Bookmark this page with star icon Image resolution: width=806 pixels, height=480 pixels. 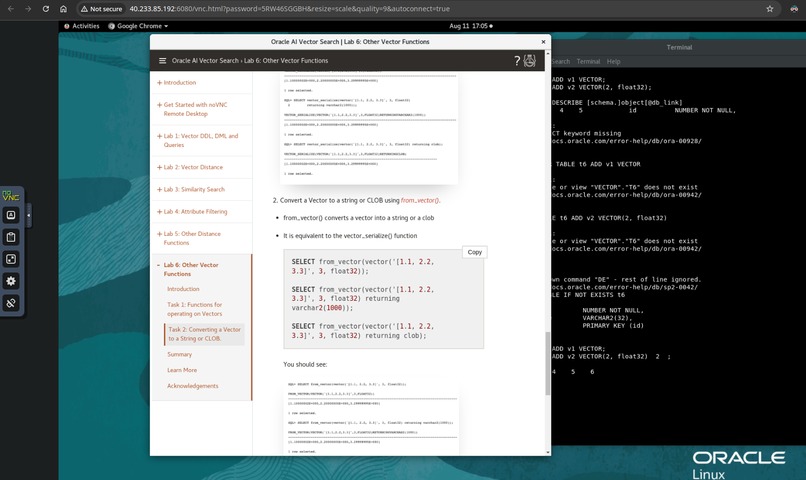pyautogui.click(x=770, y=9)
